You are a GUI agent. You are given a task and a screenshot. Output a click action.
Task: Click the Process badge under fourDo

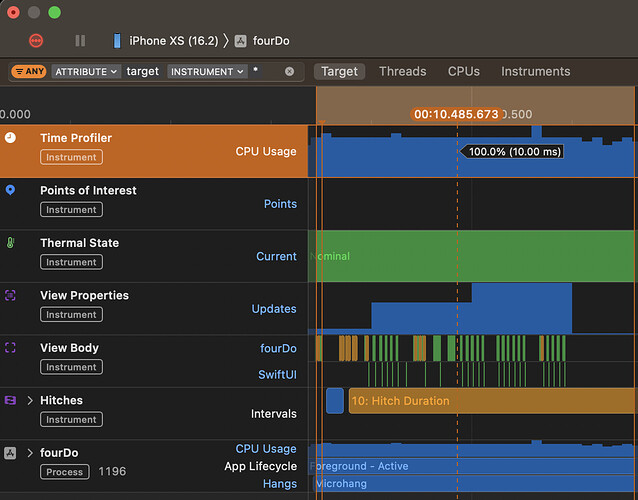pyautogui.click(x=65, y=472)
